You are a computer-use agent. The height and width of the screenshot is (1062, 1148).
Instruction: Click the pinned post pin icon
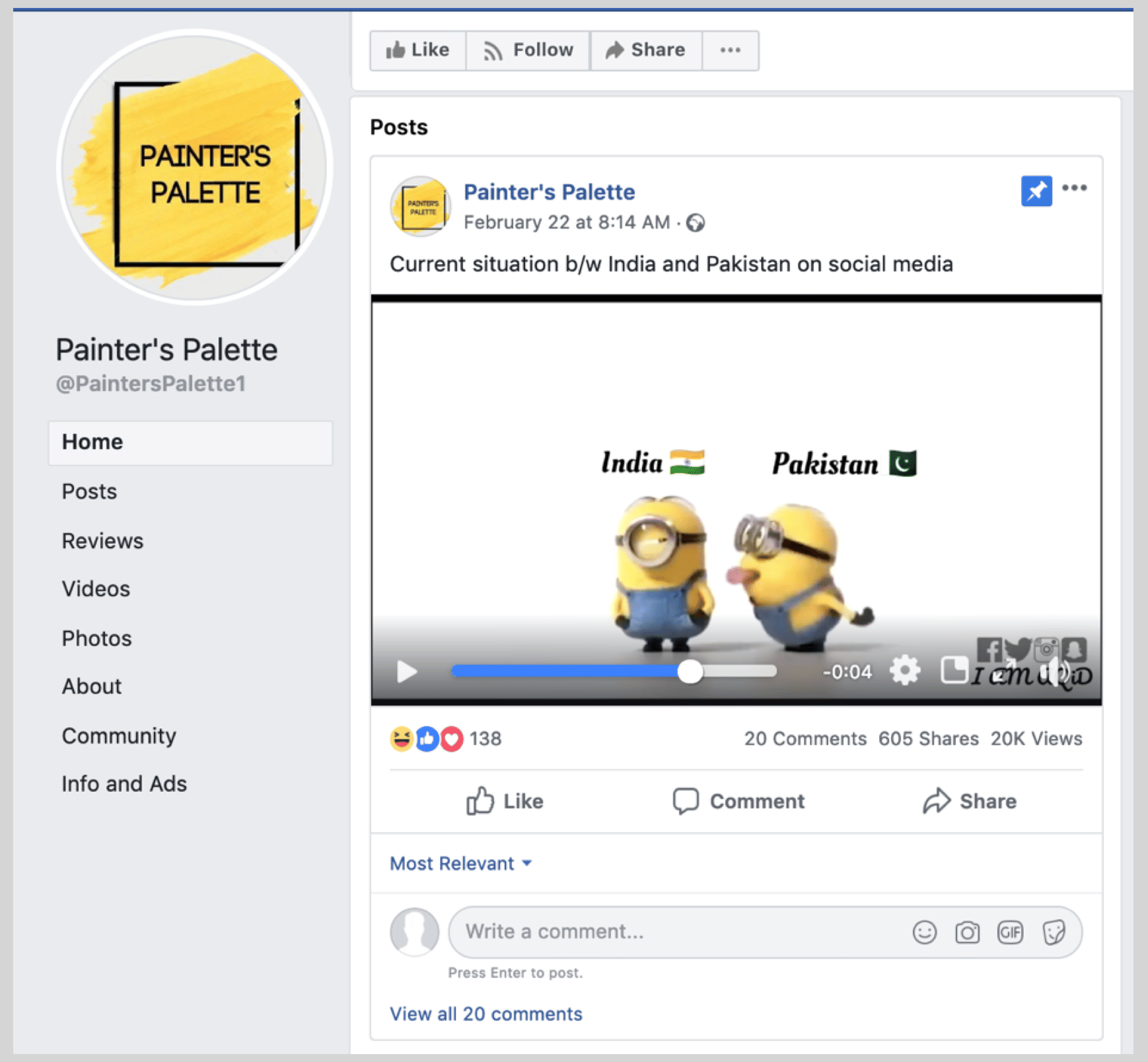[1036, 192]
